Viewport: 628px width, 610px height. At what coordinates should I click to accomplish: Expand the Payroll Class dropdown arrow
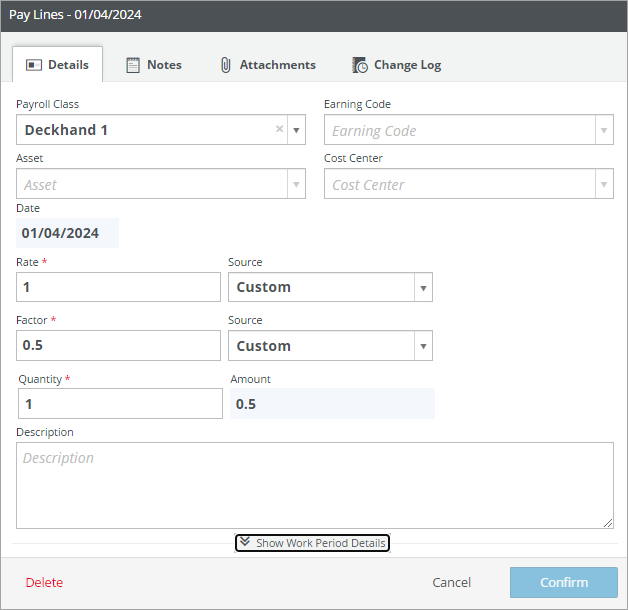pyautogui.click(x=296, y=130)
